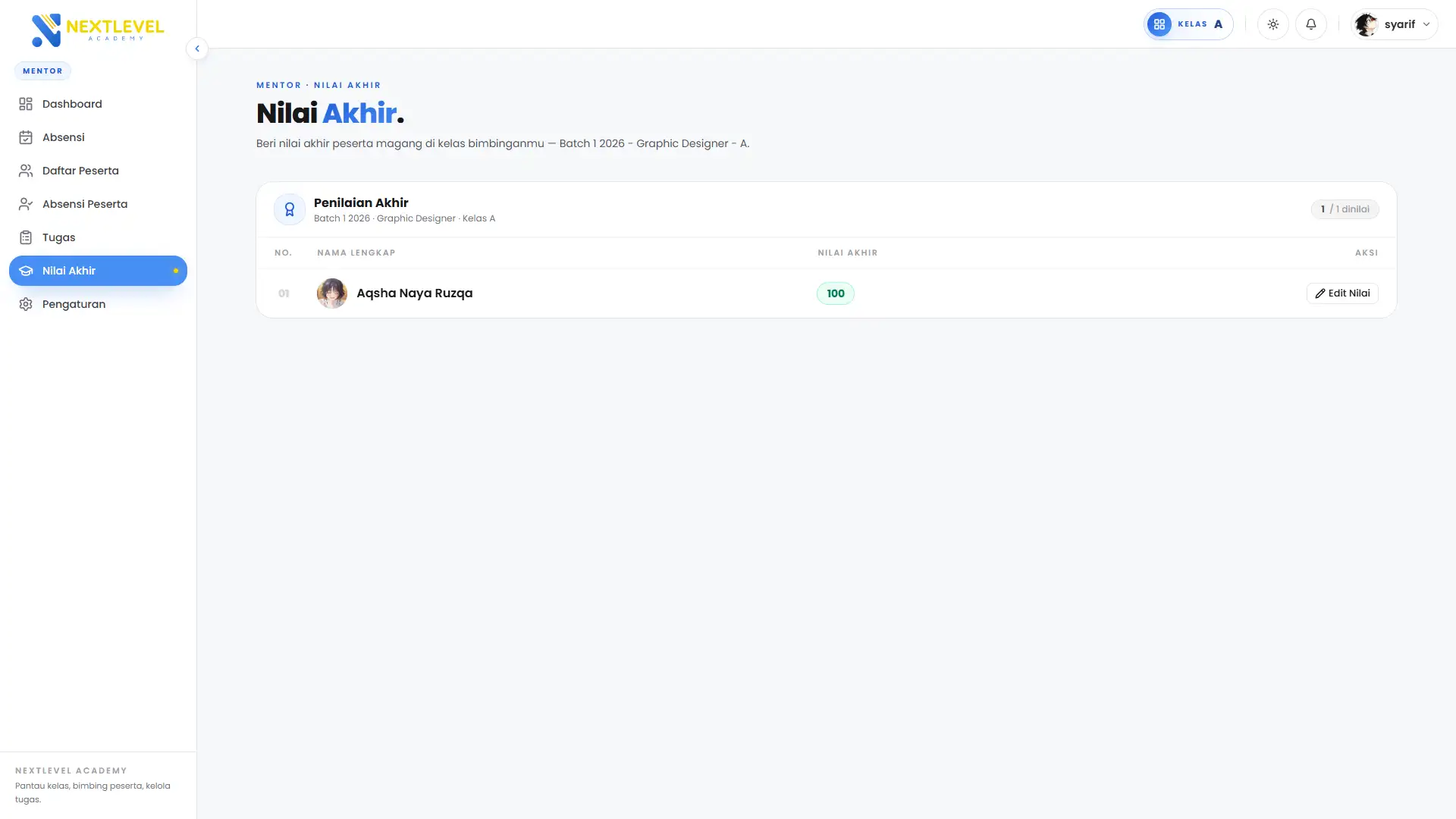Click the 100 score badge

point(836,293)
